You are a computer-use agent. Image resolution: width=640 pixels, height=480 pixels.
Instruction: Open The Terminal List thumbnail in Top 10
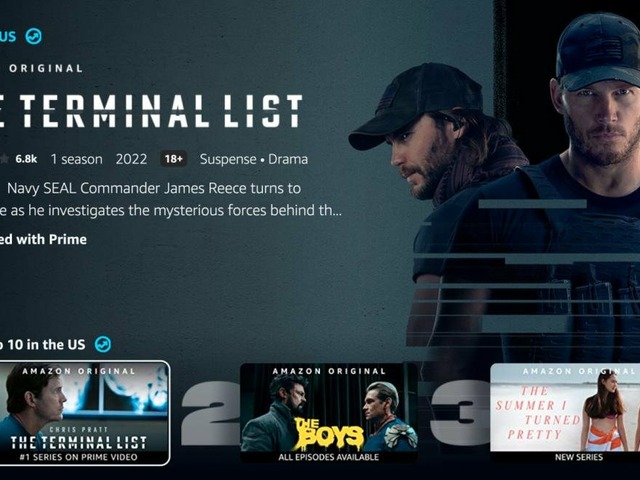84,413
